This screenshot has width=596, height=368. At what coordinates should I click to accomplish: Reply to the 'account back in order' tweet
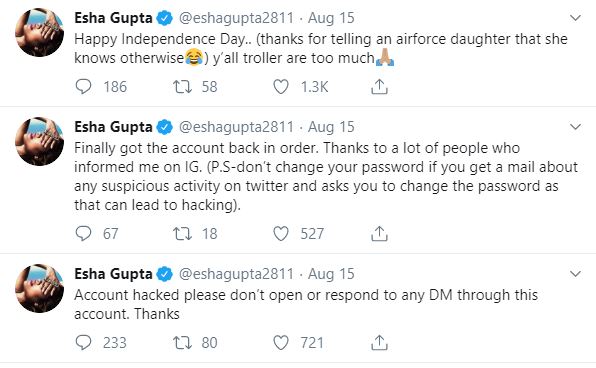pyautogui.click(x=84, y=233)
